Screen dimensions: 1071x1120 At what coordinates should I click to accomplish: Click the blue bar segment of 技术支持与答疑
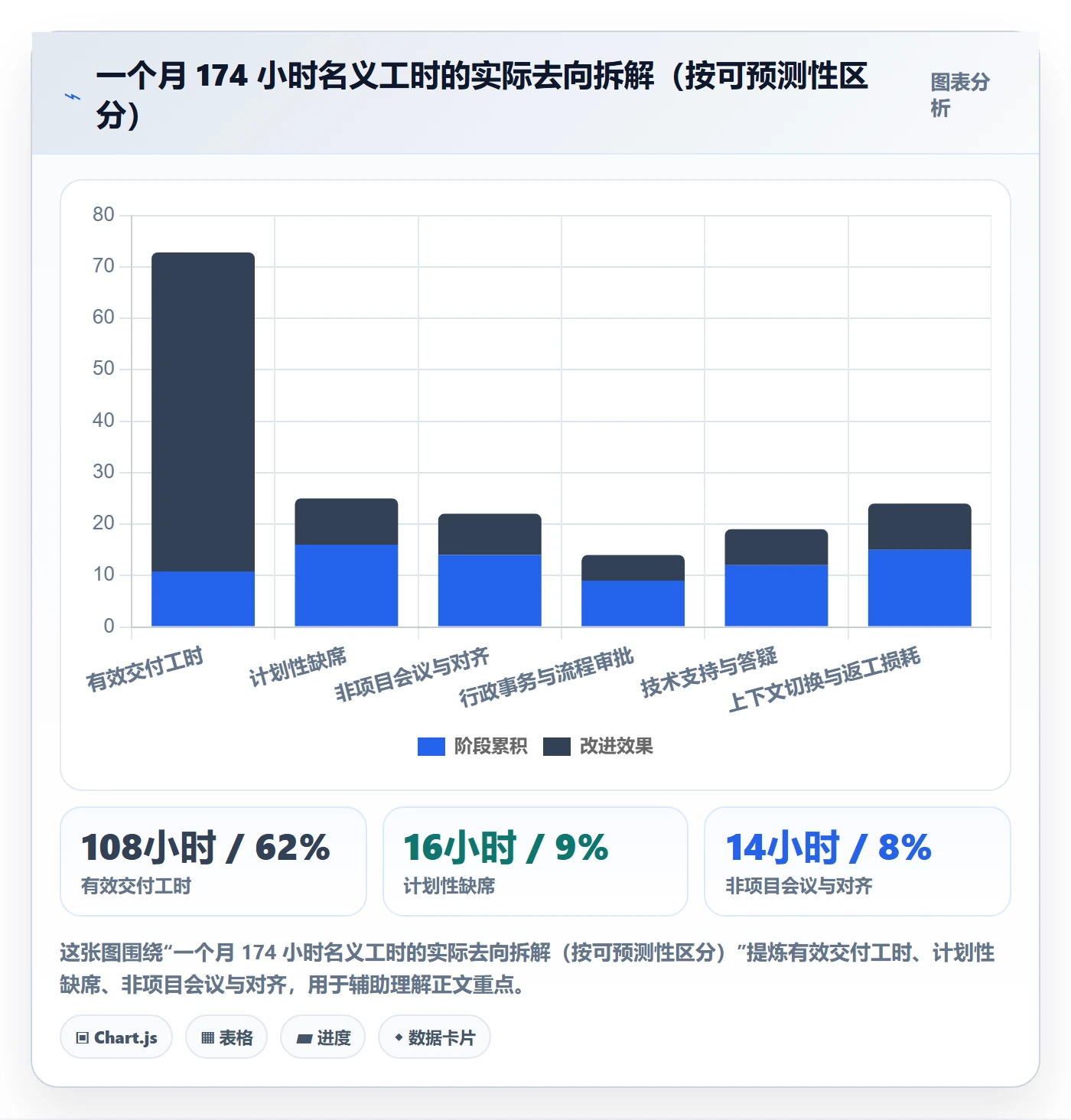pos(776,596)
